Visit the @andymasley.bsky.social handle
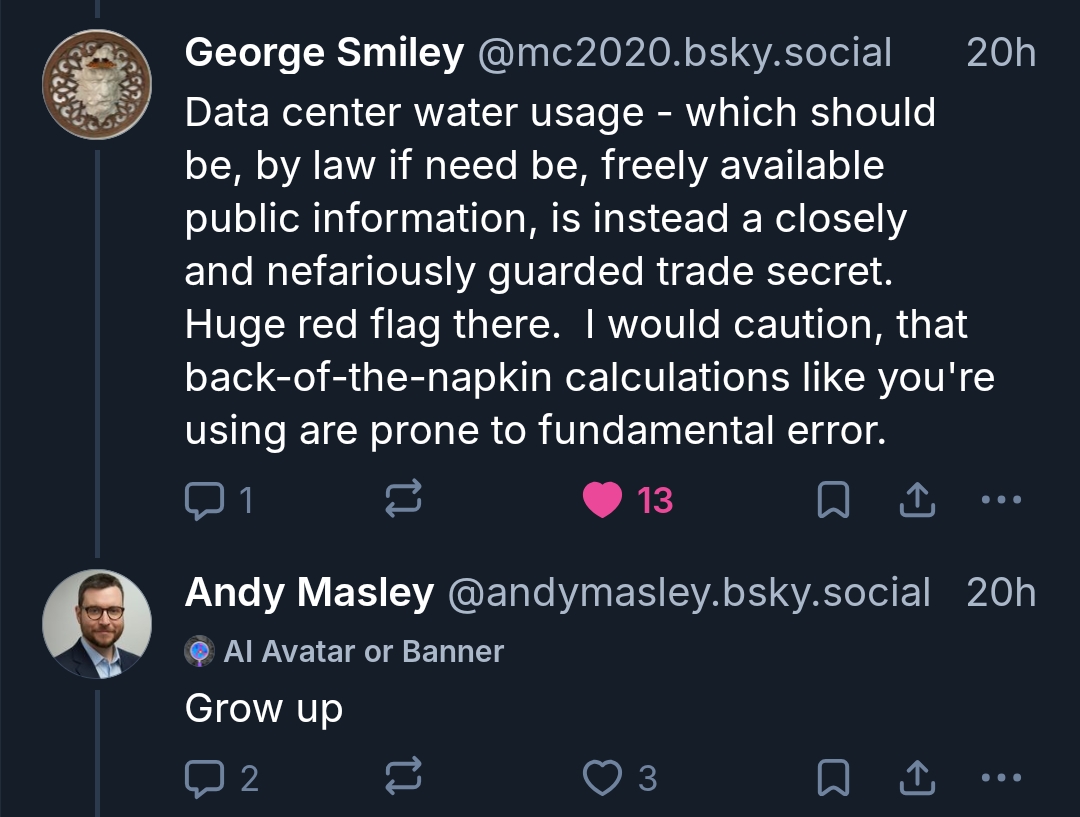This screenshot has height=817, width=1080. 688,593
